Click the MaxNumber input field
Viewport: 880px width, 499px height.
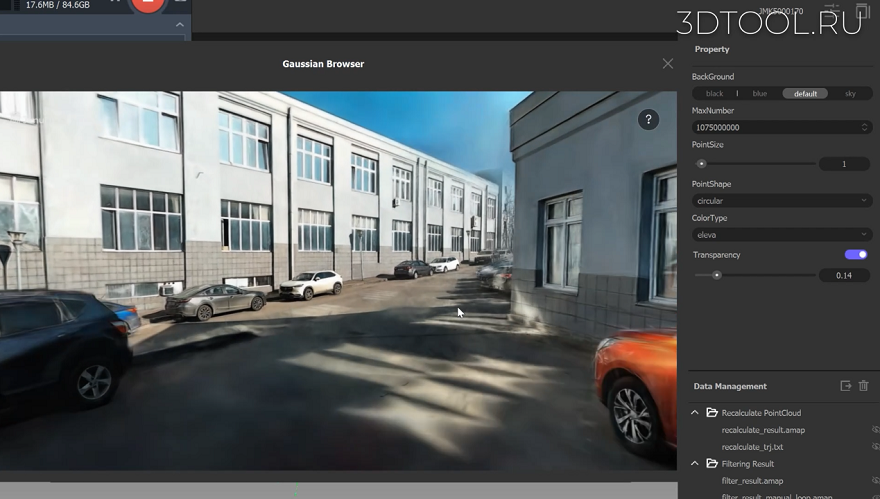[782, 127]
